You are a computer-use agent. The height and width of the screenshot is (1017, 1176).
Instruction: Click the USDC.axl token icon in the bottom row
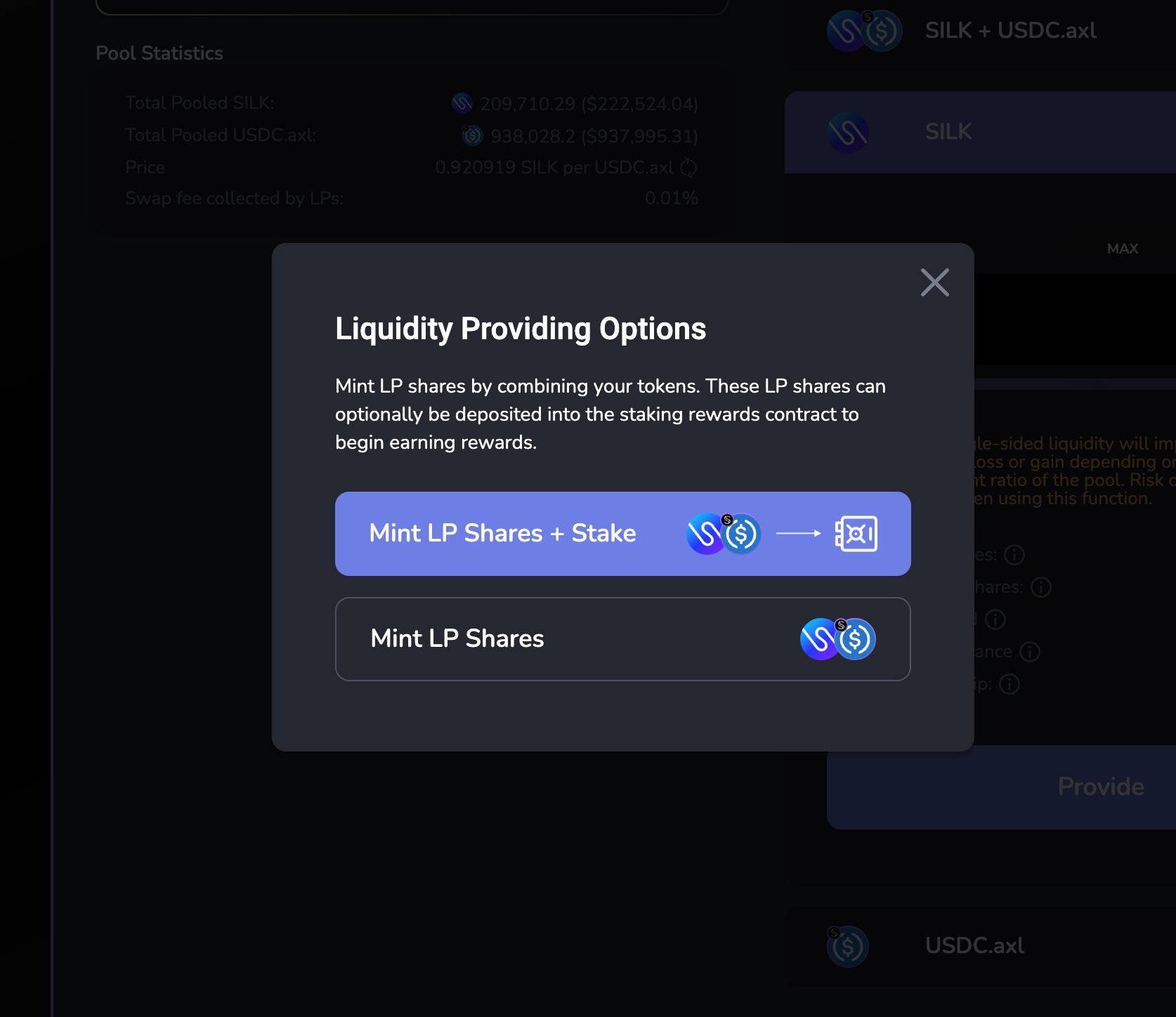(848, 946)
